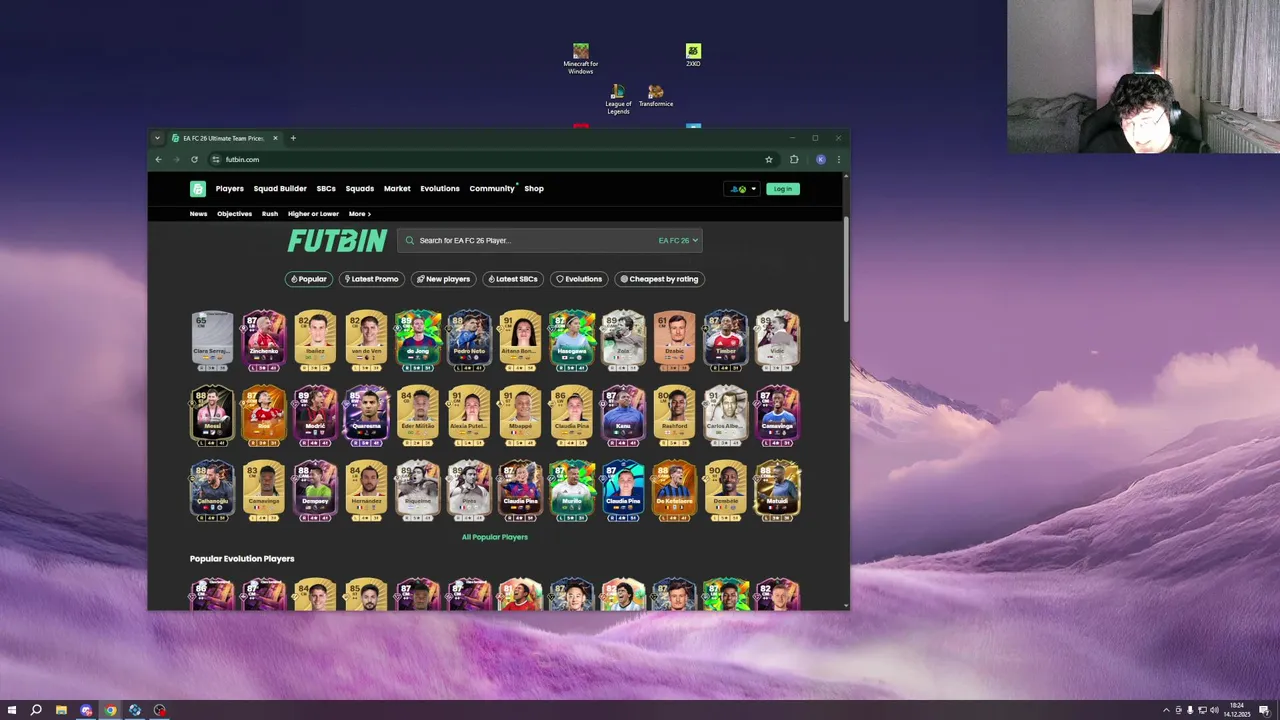Click the site information icon beside the URL
This screenshot has height=720, width=1280.
(216, 159)
